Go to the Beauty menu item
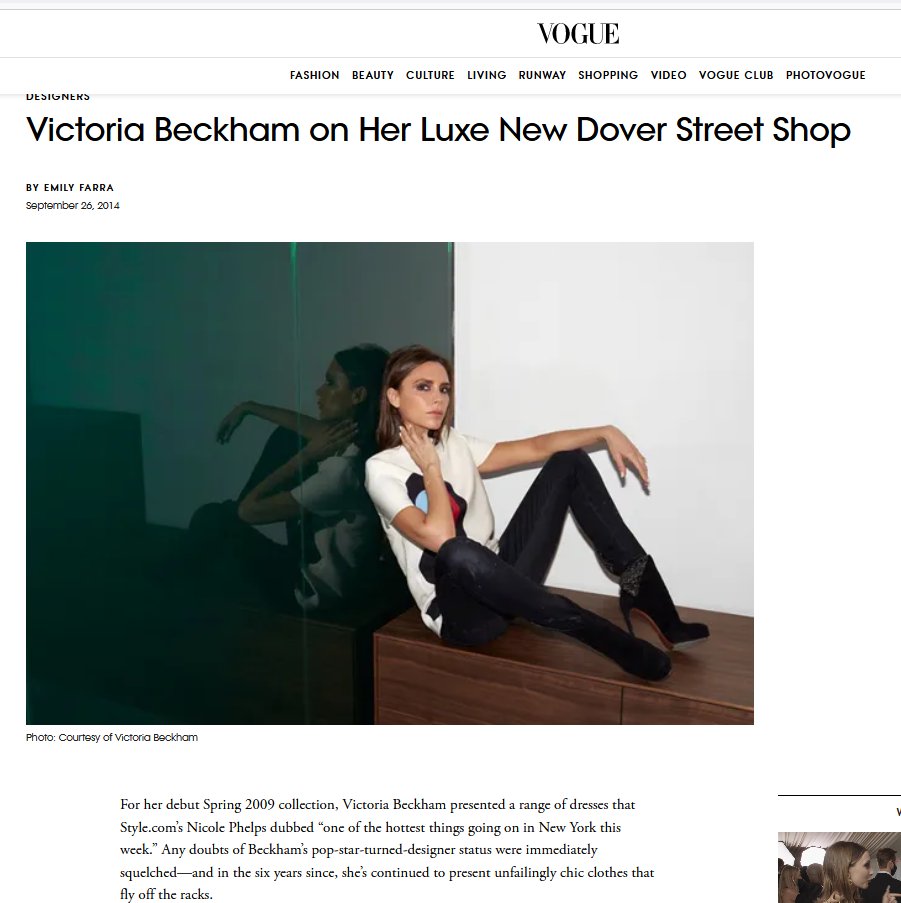The image size is (901, 903). [372, 75]
